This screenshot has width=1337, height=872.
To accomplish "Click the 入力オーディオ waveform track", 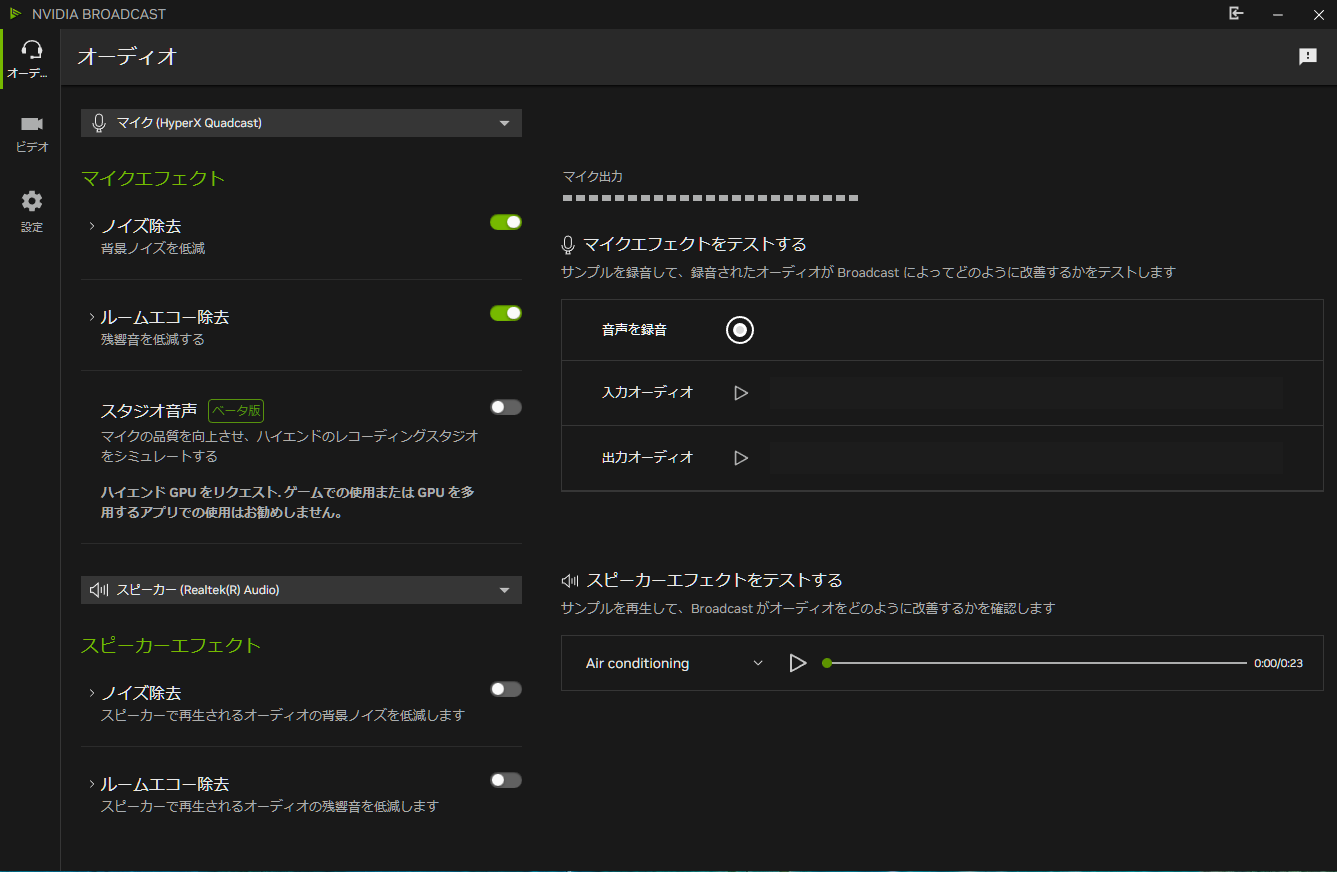I will coord(1026,393).
